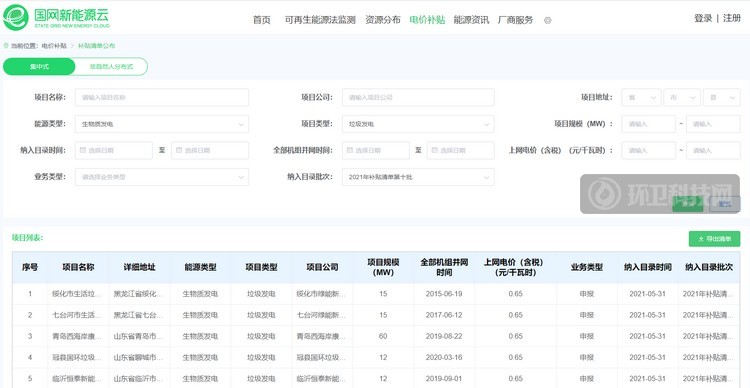Open the 市 city dropdown
750x388 pixels.
[x=682, y=98]
